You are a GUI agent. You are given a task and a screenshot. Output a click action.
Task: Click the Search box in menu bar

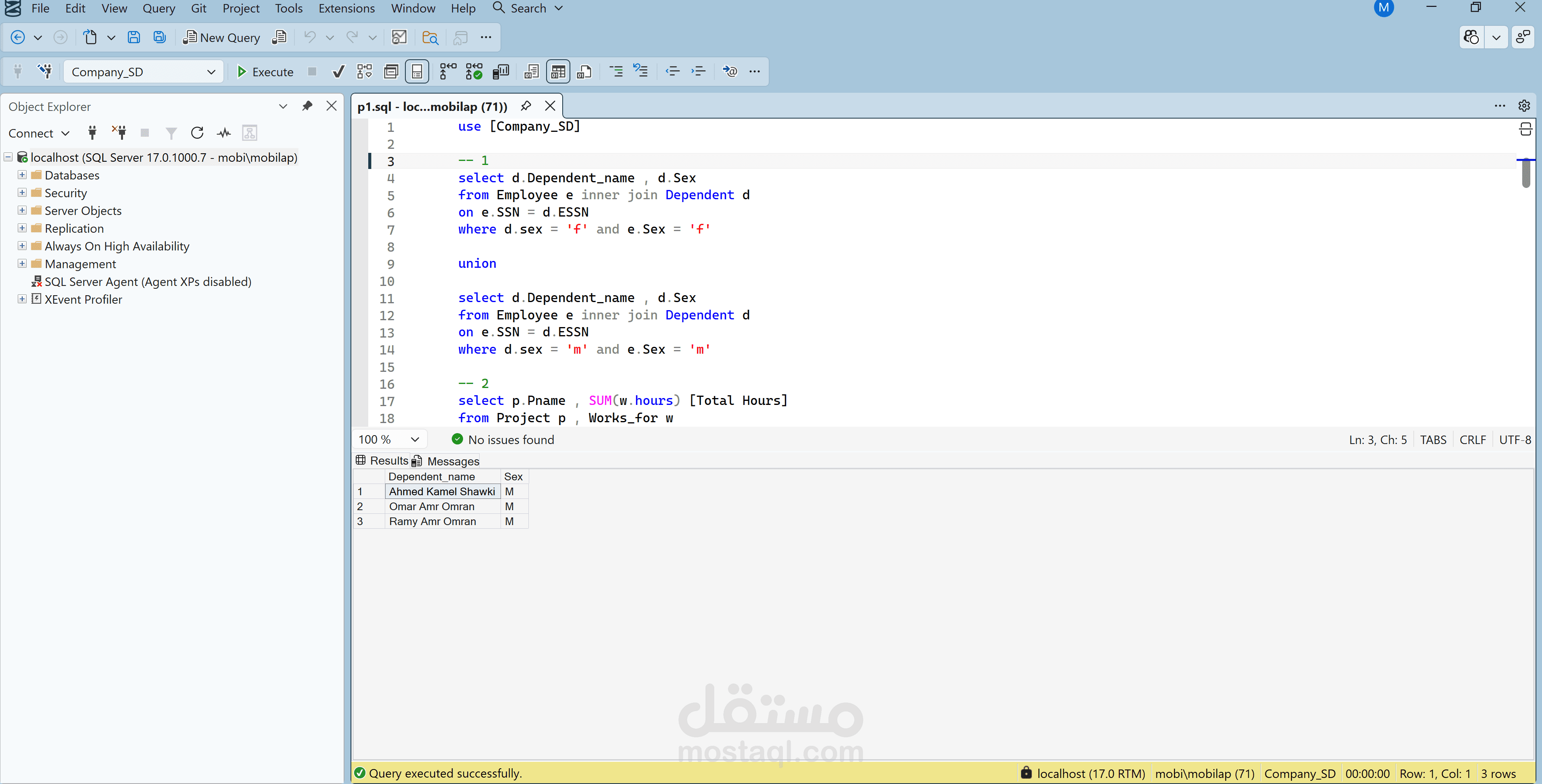(x=528, y=8)
